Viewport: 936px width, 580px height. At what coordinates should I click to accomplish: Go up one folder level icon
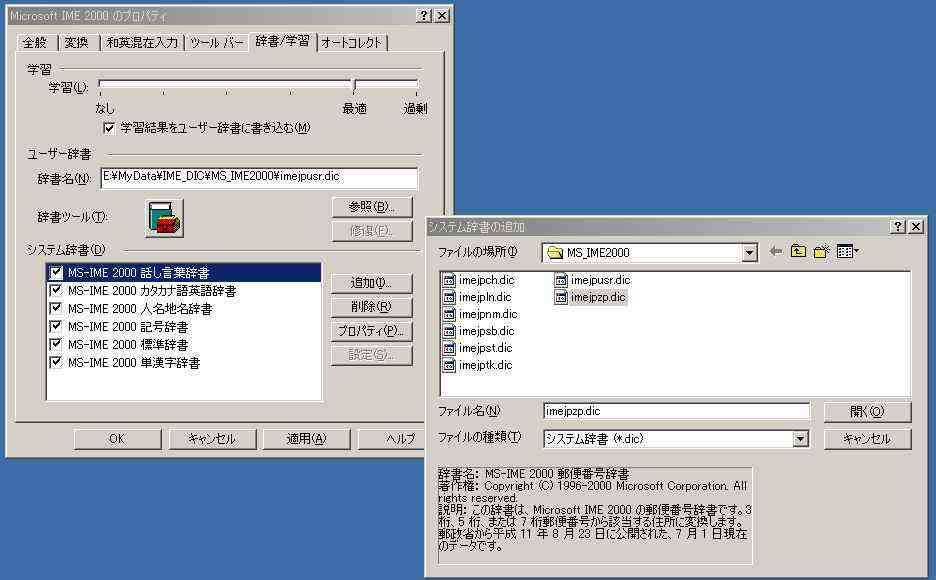click(798, 252)
